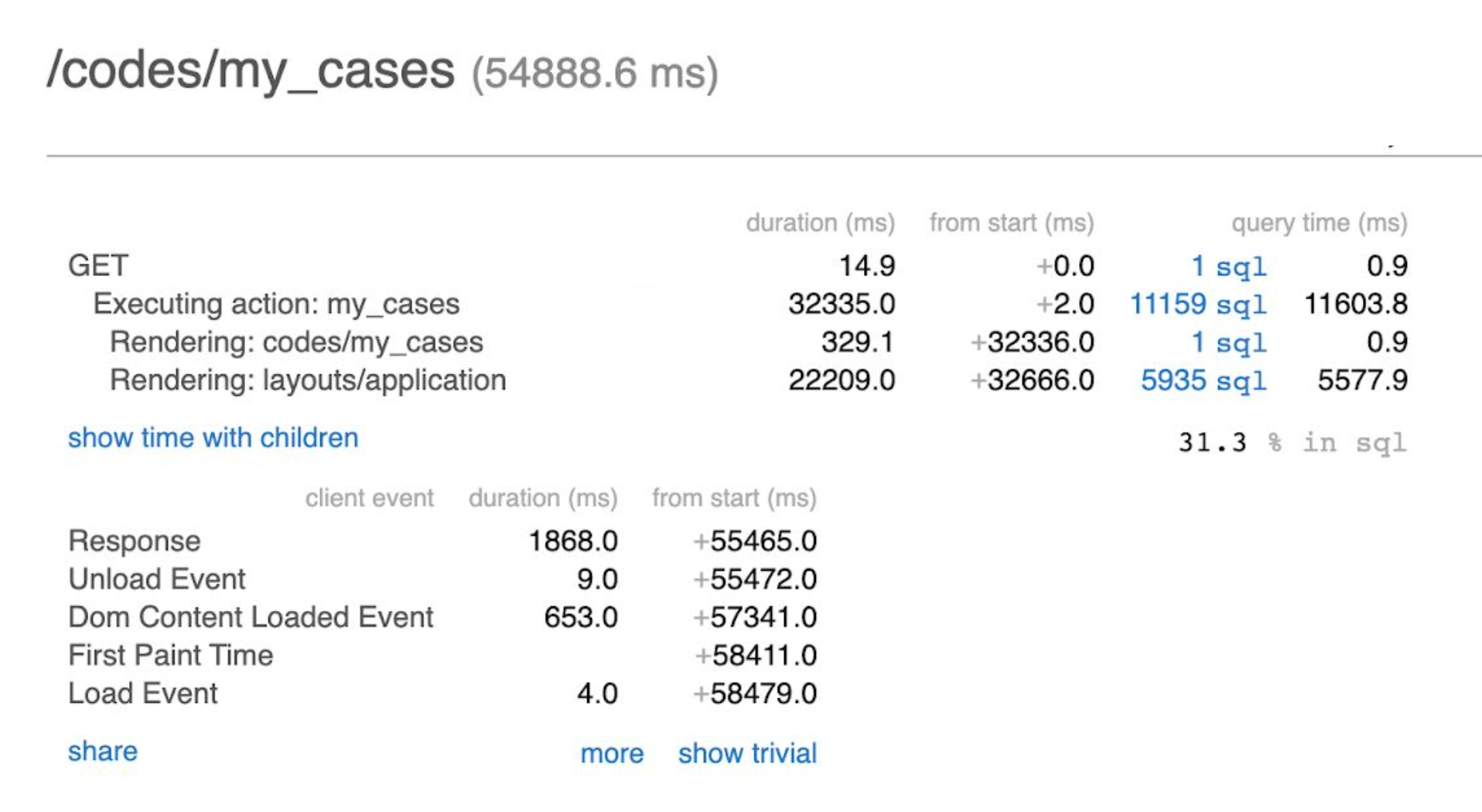
Task: Click the 14.9 duration value
Action: coord(867,266)
